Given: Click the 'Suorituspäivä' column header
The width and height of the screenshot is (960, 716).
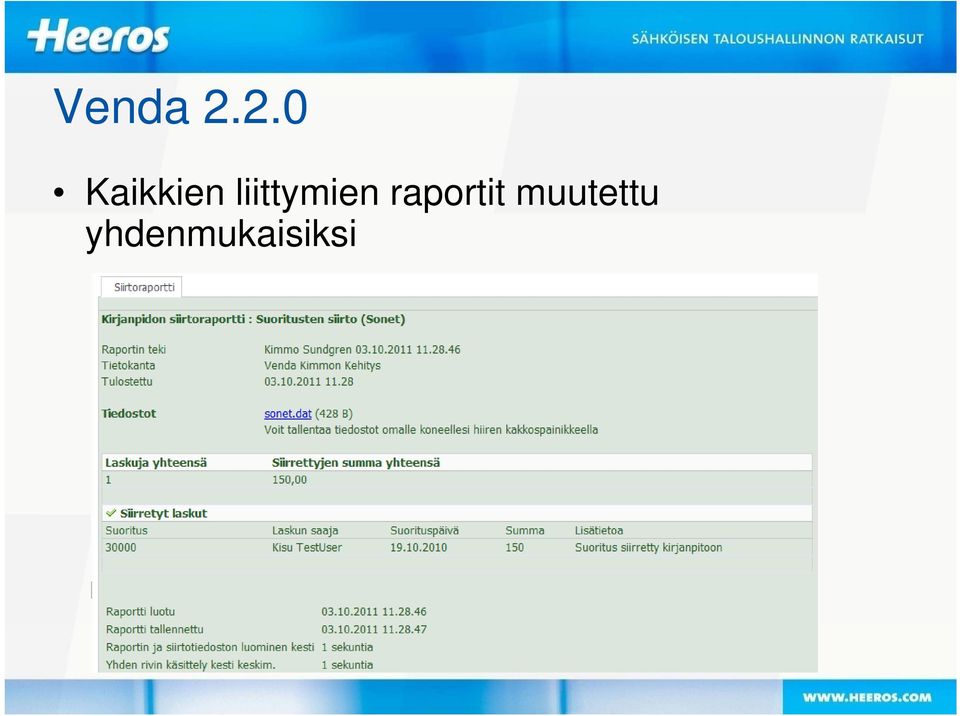Looking at the screenshot, I should click(x=424, y=530).
